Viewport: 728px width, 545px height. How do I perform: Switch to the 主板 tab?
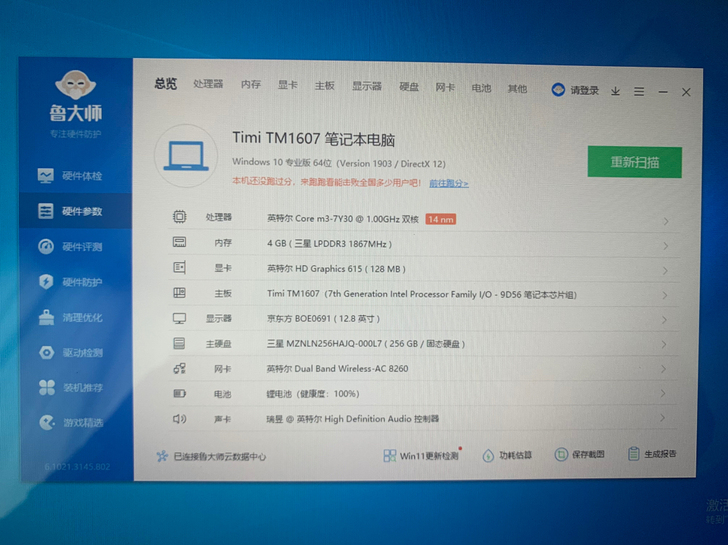coord(325,85)
